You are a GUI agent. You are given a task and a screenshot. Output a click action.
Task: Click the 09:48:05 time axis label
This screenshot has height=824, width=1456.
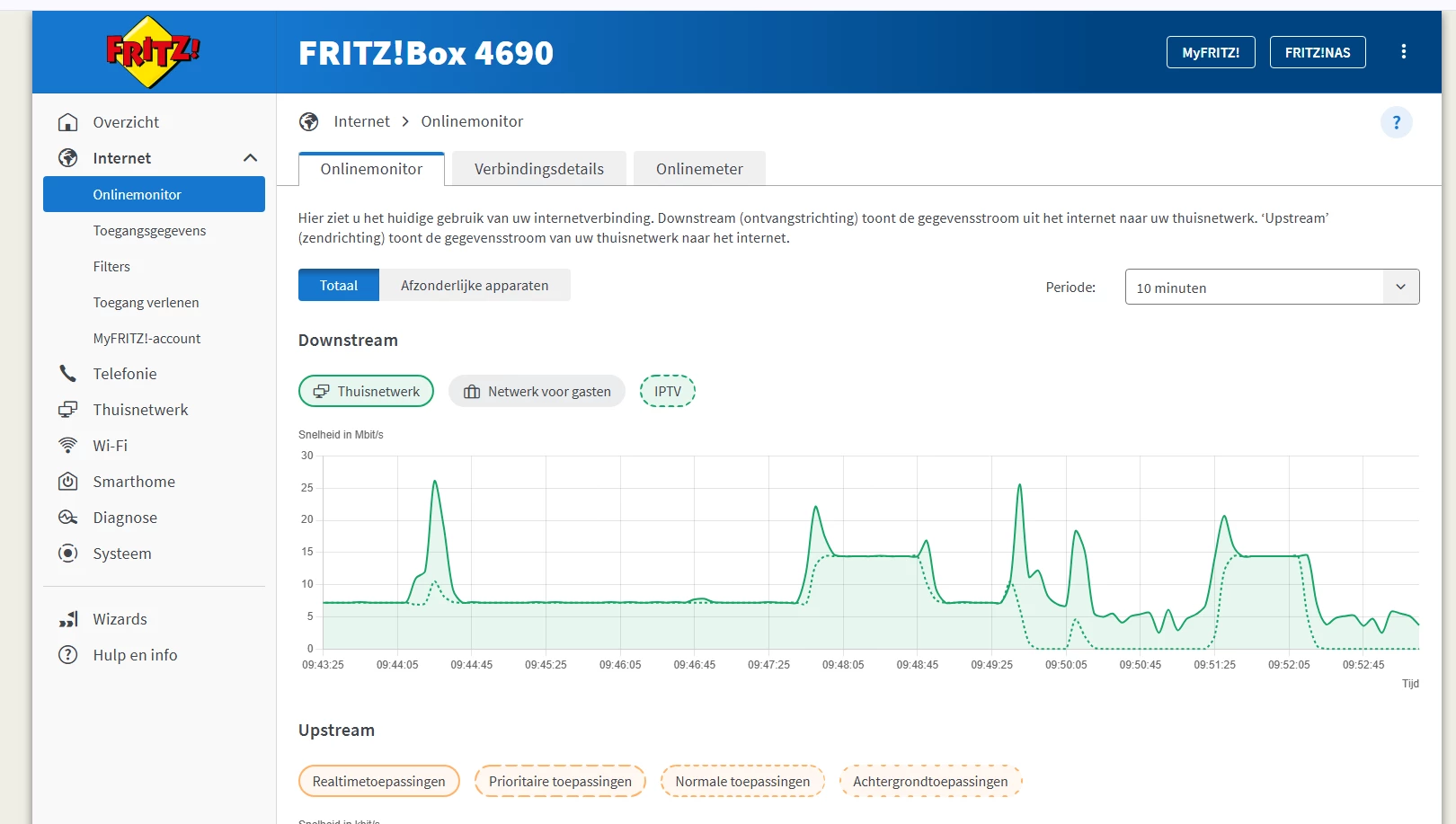coord(843,665)
